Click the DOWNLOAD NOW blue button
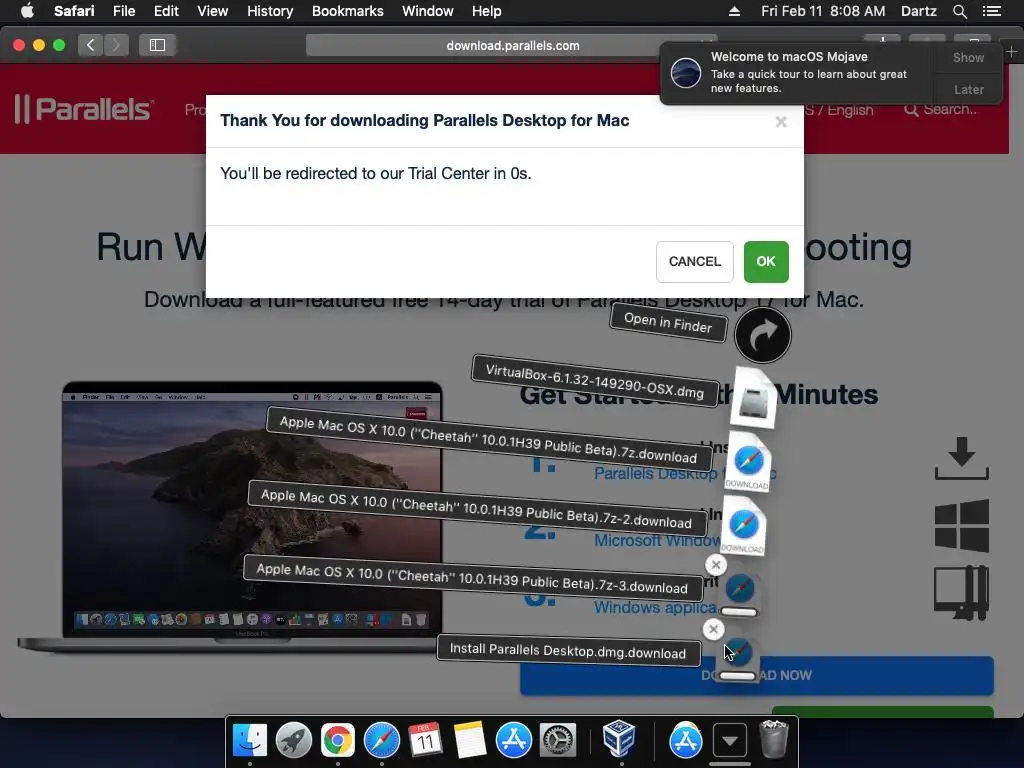 click(x=756, y=675)
